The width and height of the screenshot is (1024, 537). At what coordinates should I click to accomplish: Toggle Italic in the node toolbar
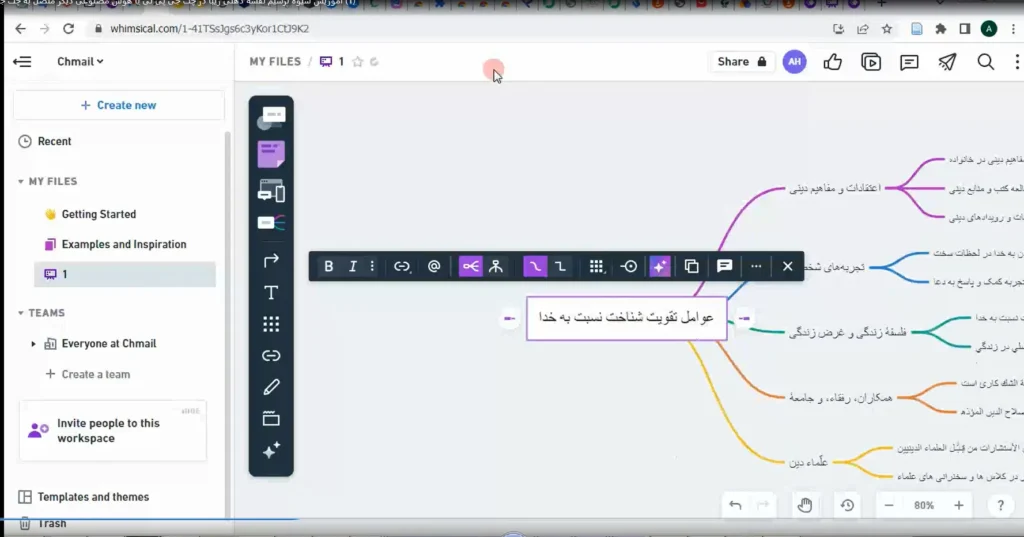click(353, 267)
